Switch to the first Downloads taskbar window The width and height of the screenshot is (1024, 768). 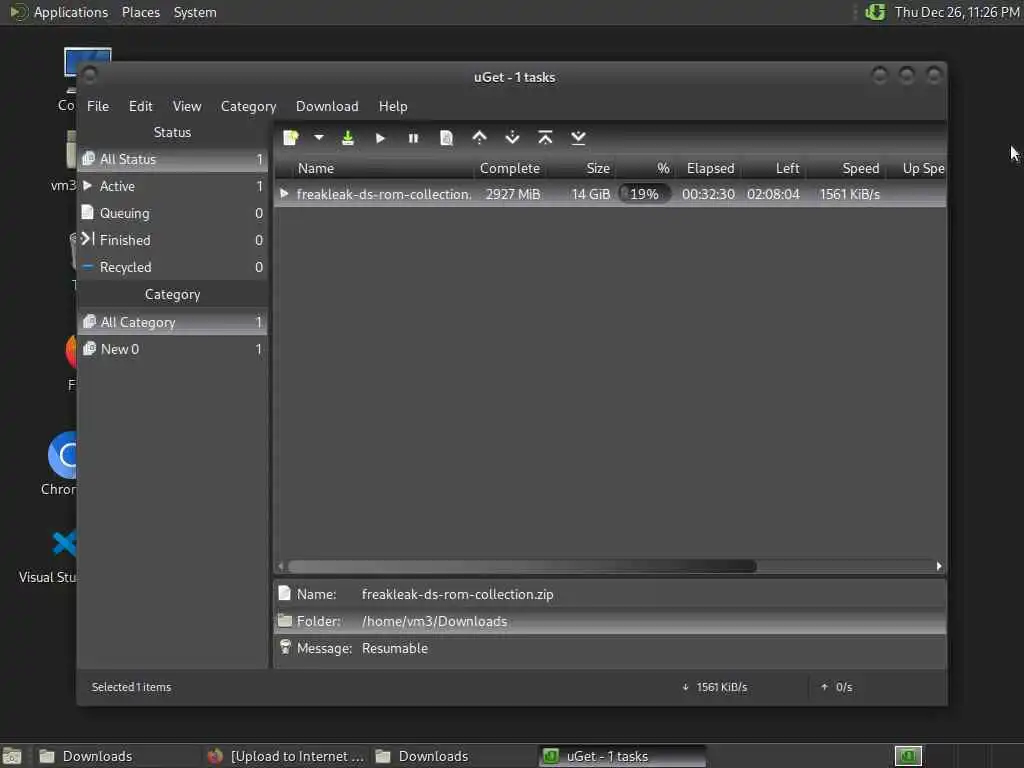pyautogui.click(x=116, y=756)
